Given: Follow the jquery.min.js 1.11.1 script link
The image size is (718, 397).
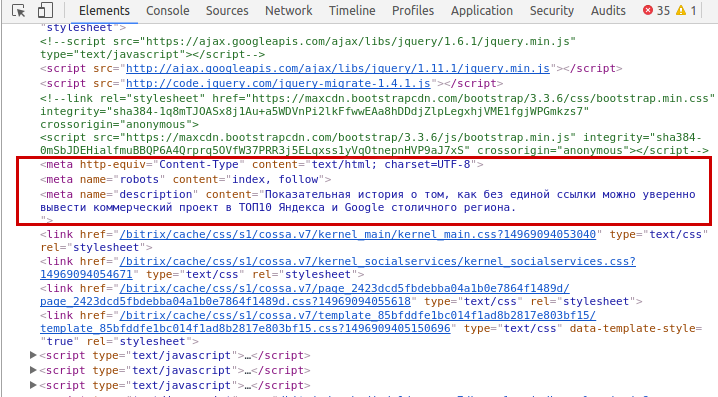Looking at the screenshot, I should [338, 68].
